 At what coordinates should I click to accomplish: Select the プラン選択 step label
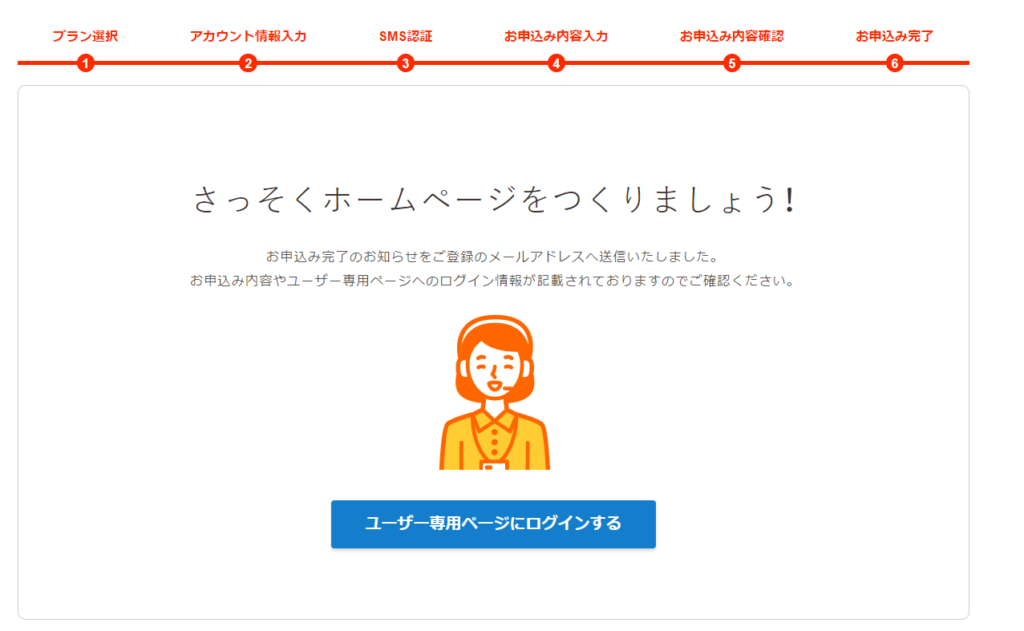[x=86, y=36]
